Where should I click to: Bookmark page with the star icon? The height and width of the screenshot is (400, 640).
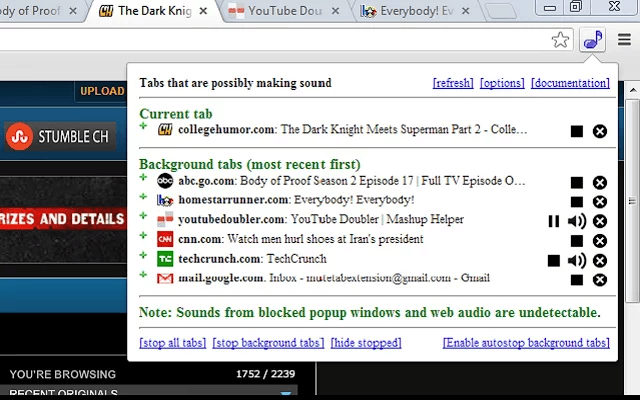561,40
